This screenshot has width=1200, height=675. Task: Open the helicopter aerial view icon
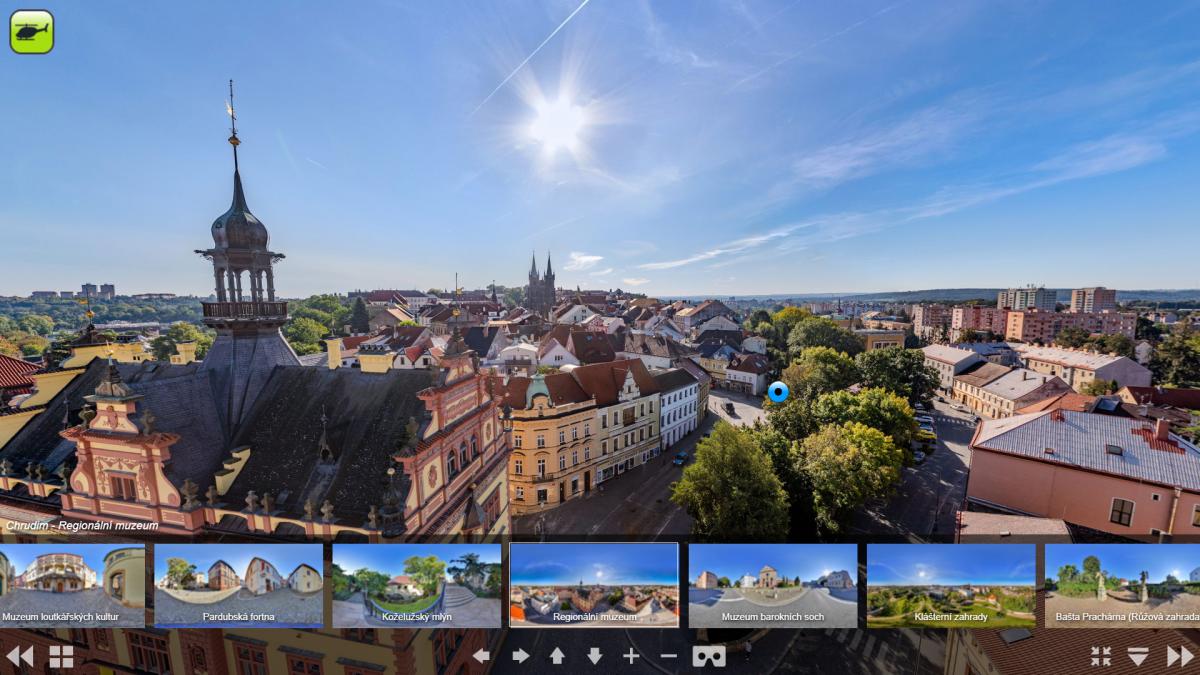point(32,31)
